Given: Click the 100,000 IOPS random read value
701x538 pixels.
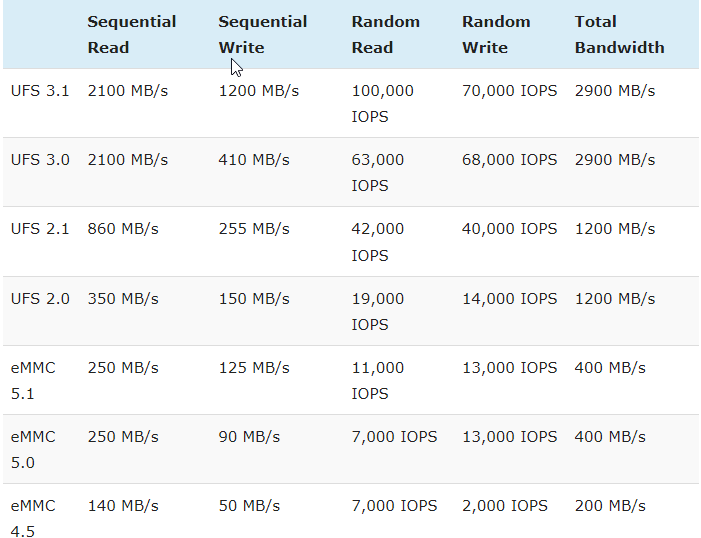Looking at the screenshot, I should click(x=382, y=103).
